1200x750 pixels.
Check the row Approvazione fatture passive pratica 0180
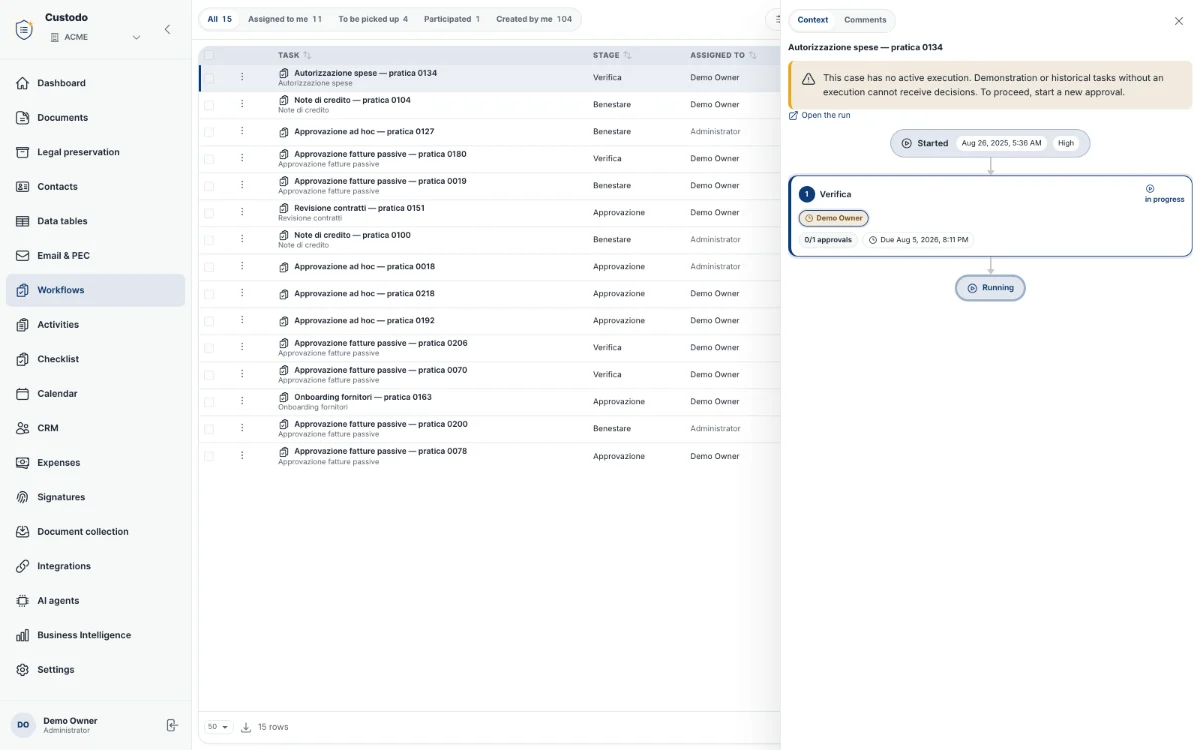click(209, 158)
